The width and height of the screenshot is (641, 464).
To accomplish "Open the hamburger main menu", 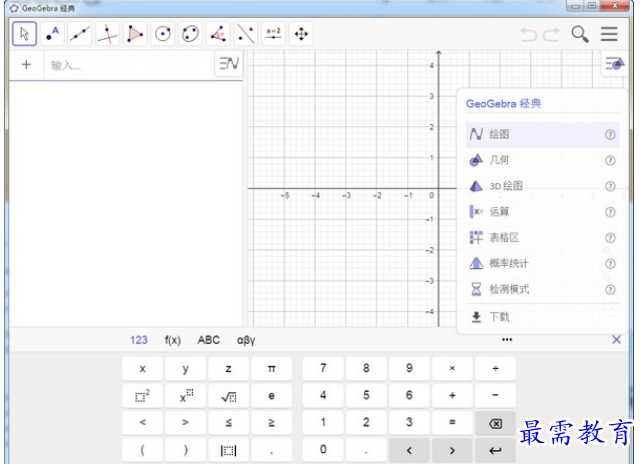I will click(x=609, y=34).
